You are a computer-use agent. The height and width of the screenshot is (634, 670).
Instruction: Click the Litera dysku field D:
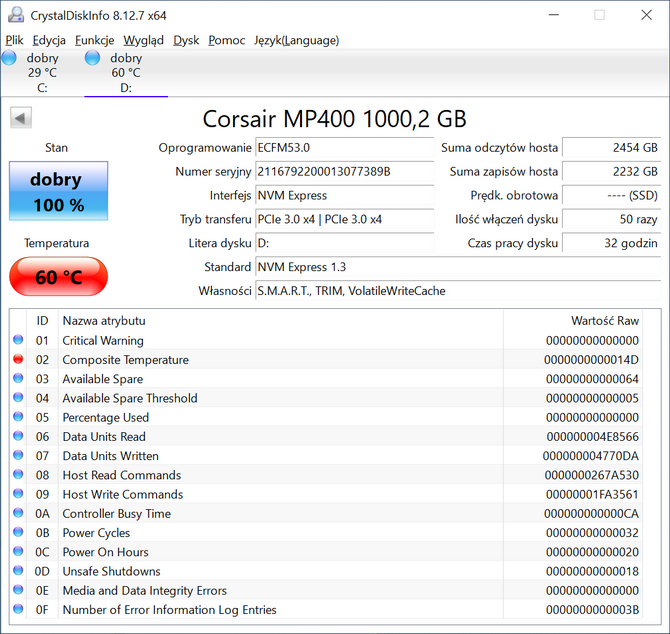point(344,244)
